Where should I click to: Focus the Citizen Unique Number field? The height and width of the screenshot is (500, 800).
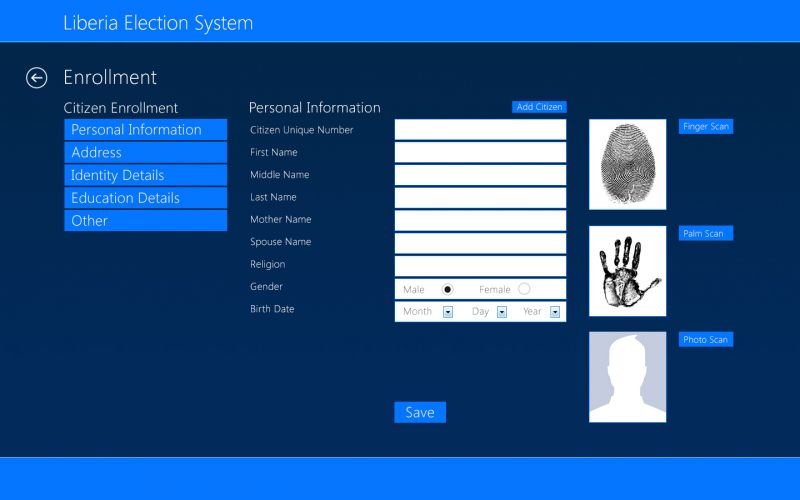[x=480, y=130]
